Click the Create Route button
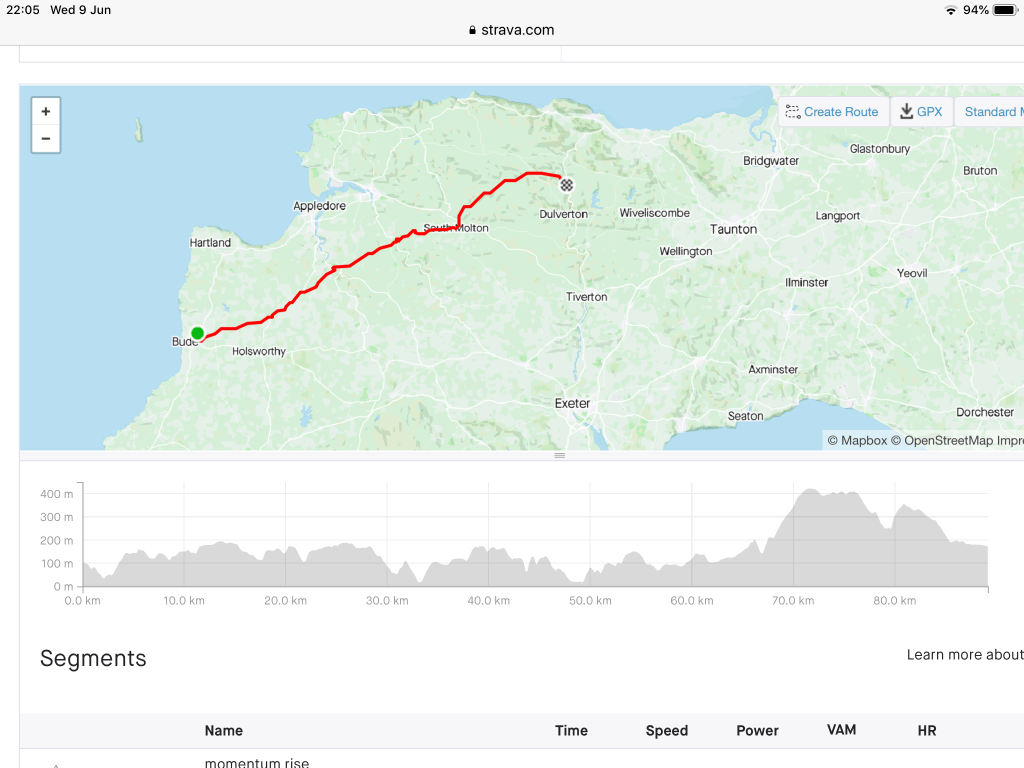Image resolution: width=1024 pixels, height=768 pixels. 832,112
